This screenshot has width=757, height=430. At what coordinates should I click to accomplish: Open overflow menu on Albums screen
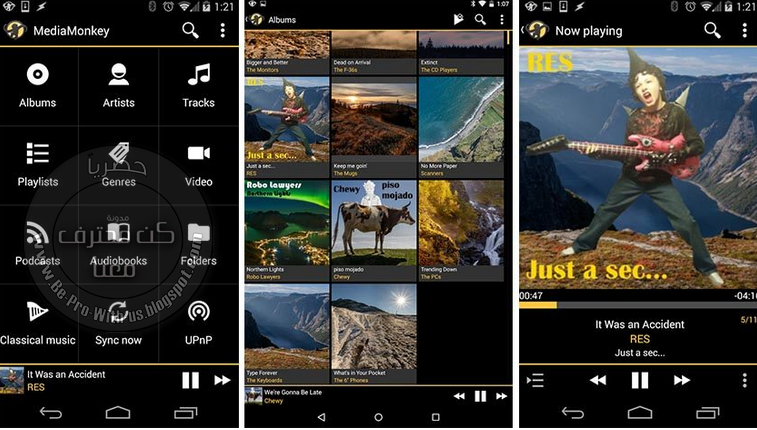(x=502, y=19)
